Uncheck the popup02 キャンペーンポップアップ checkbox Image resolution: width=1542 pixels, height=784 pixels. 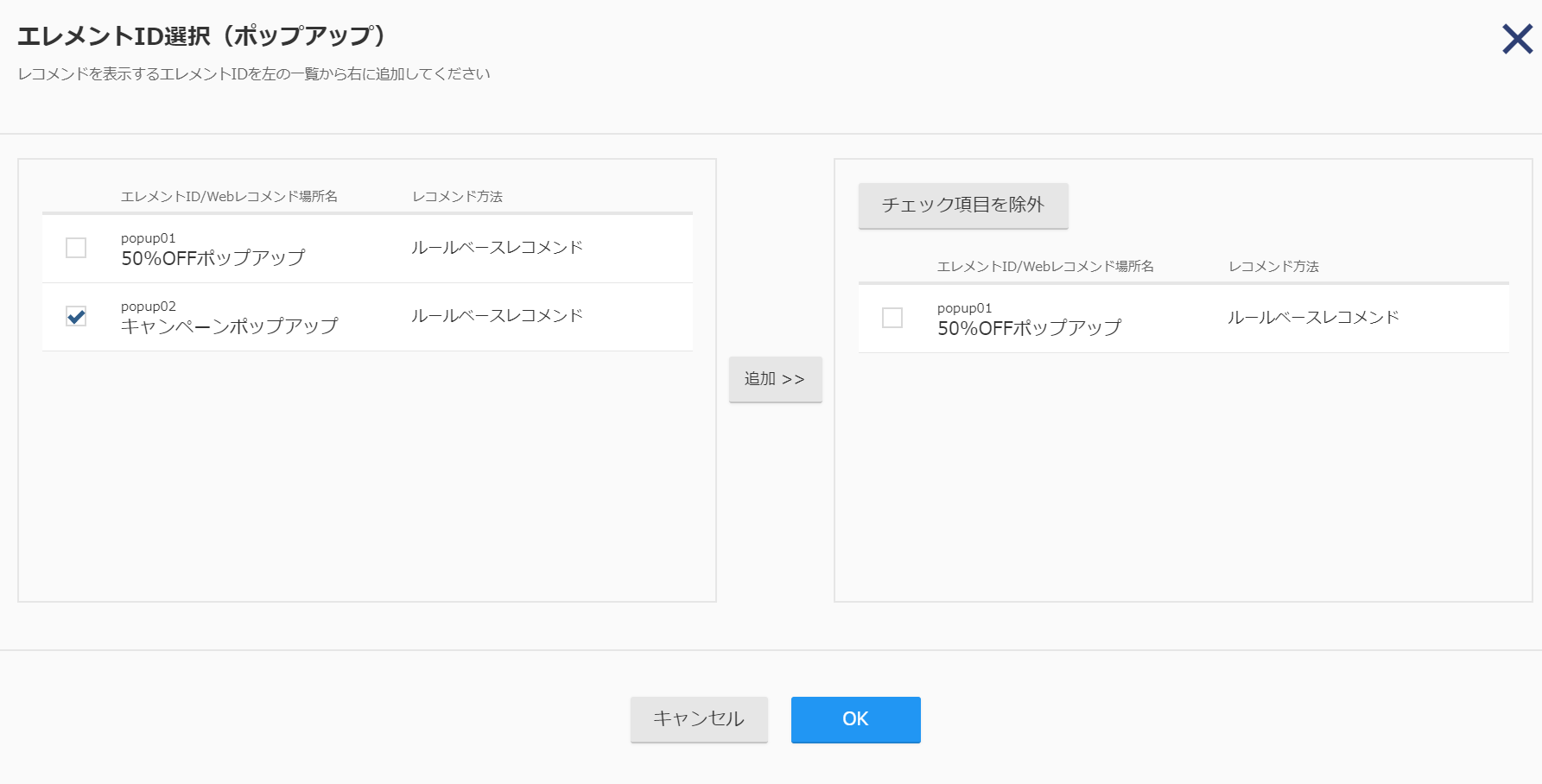[x=76, y=316]
